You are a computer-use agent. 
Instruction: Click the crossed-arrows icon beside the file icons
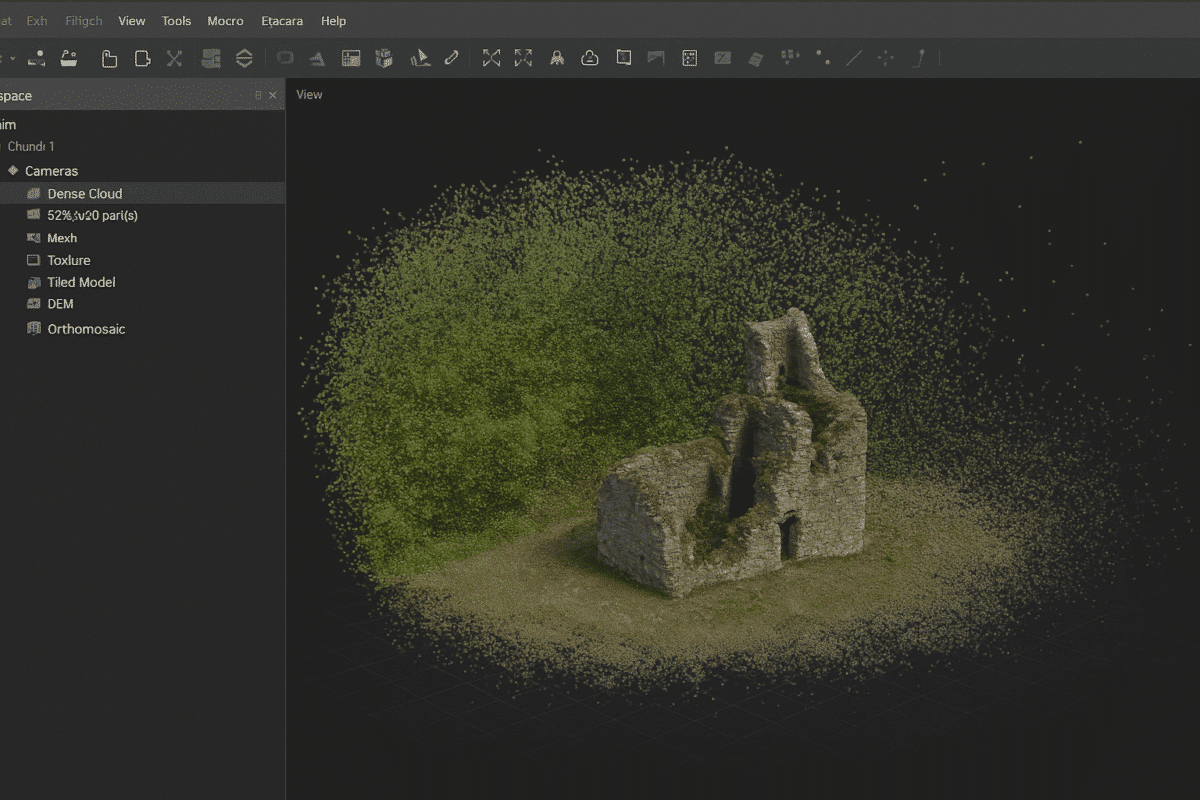174,58
